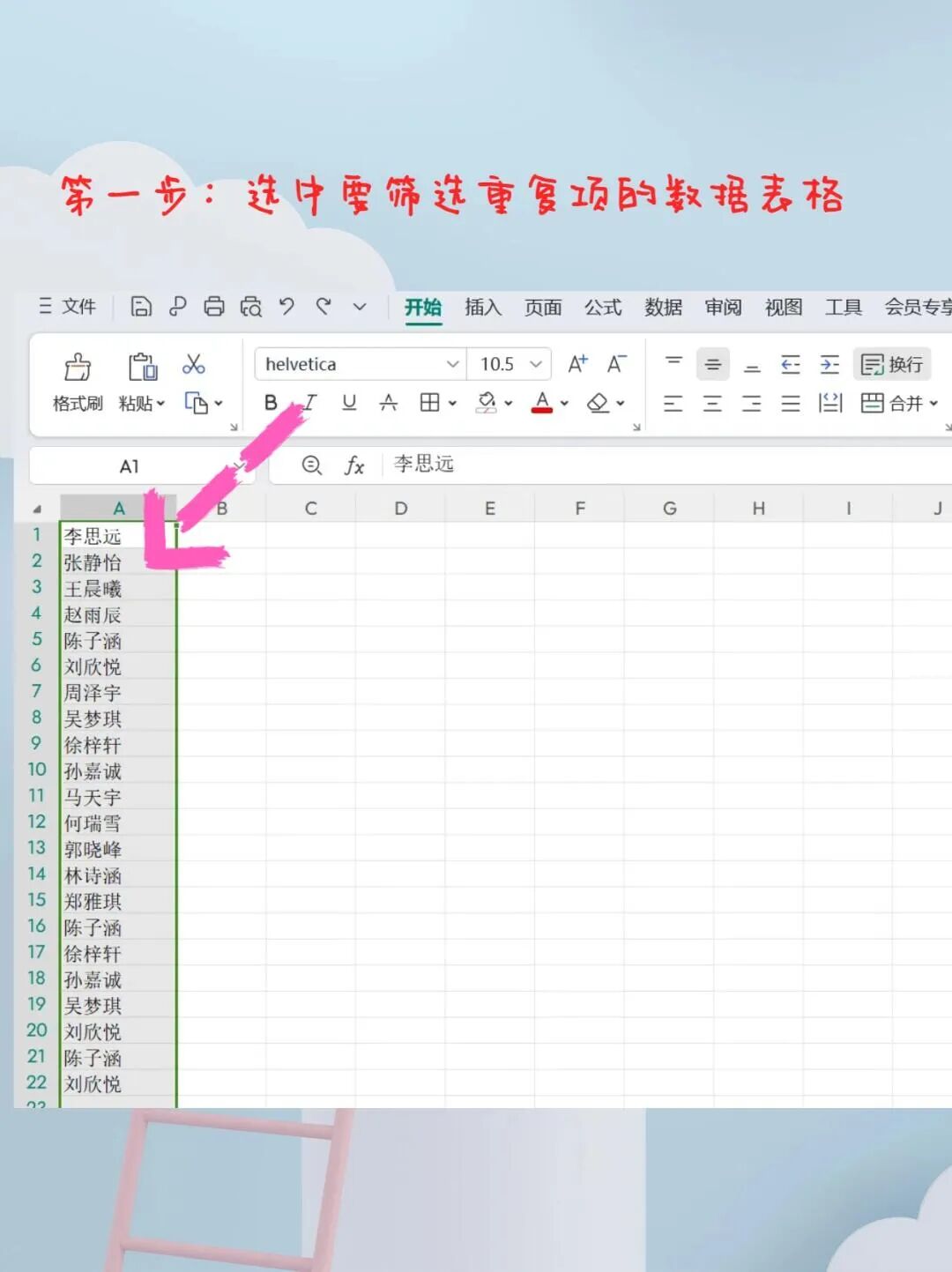Apply the fill color bucket button
The image size is (952, 1272).
click(x=486, y=403)
